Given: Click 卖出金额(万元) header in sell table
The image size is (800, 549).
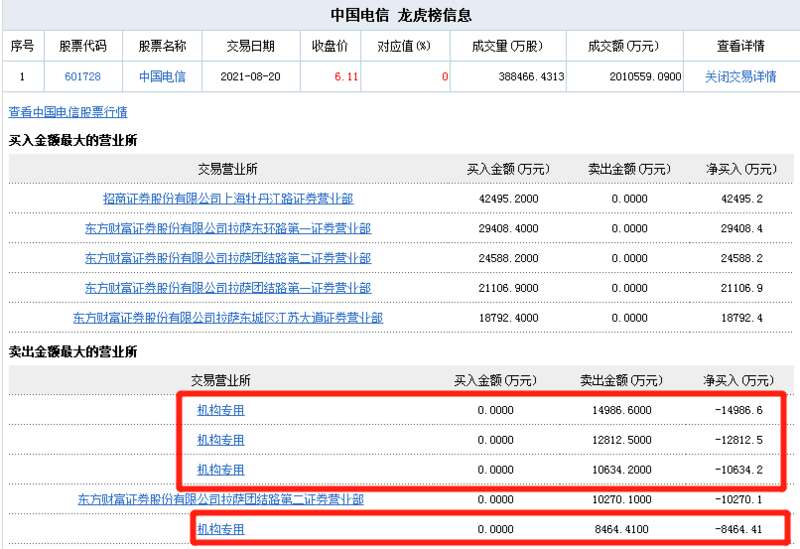Looking at the screenshot, I should tap(621, 380).
